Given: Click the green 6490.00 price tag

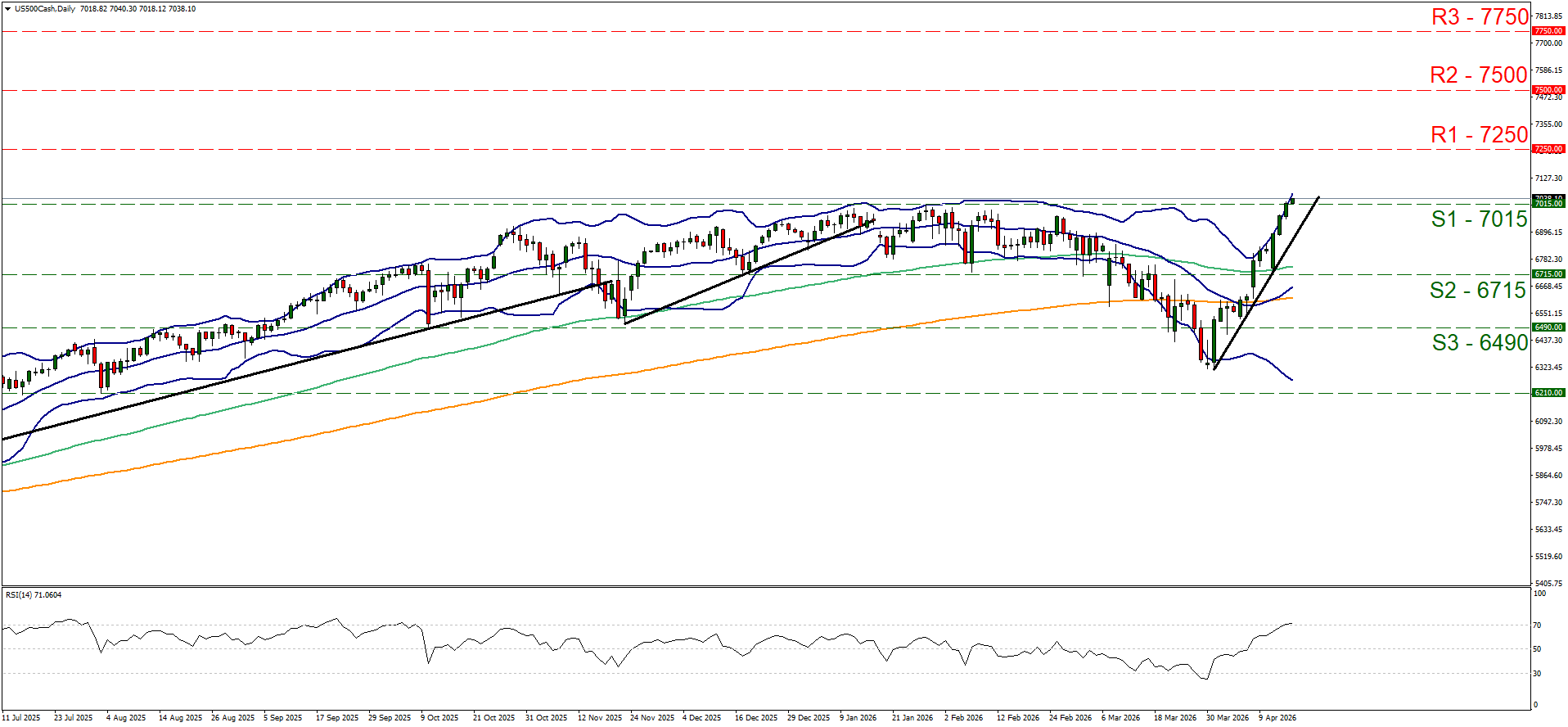Looking at the screenshot, I should pyautogui.click(x=1548, y=327).
